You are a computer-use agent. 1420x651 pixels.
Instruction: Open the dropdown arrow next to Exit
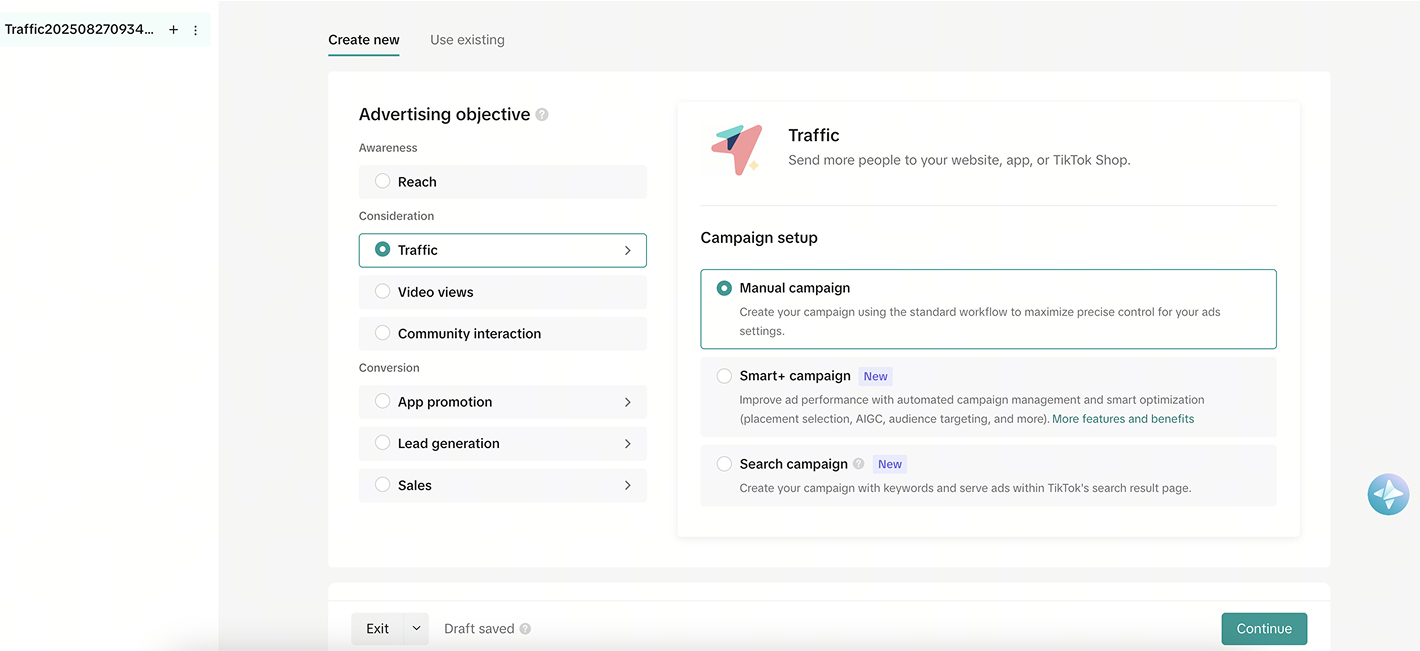(x=416, y=629)
